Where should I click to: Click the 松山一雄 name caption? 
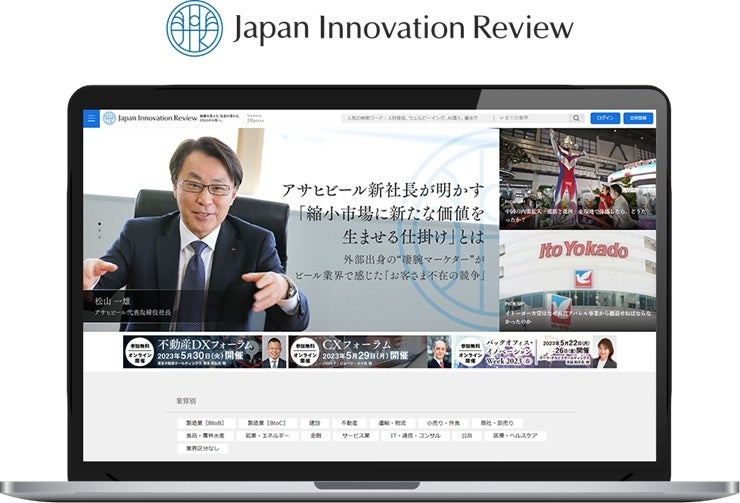tap(112, 301)
